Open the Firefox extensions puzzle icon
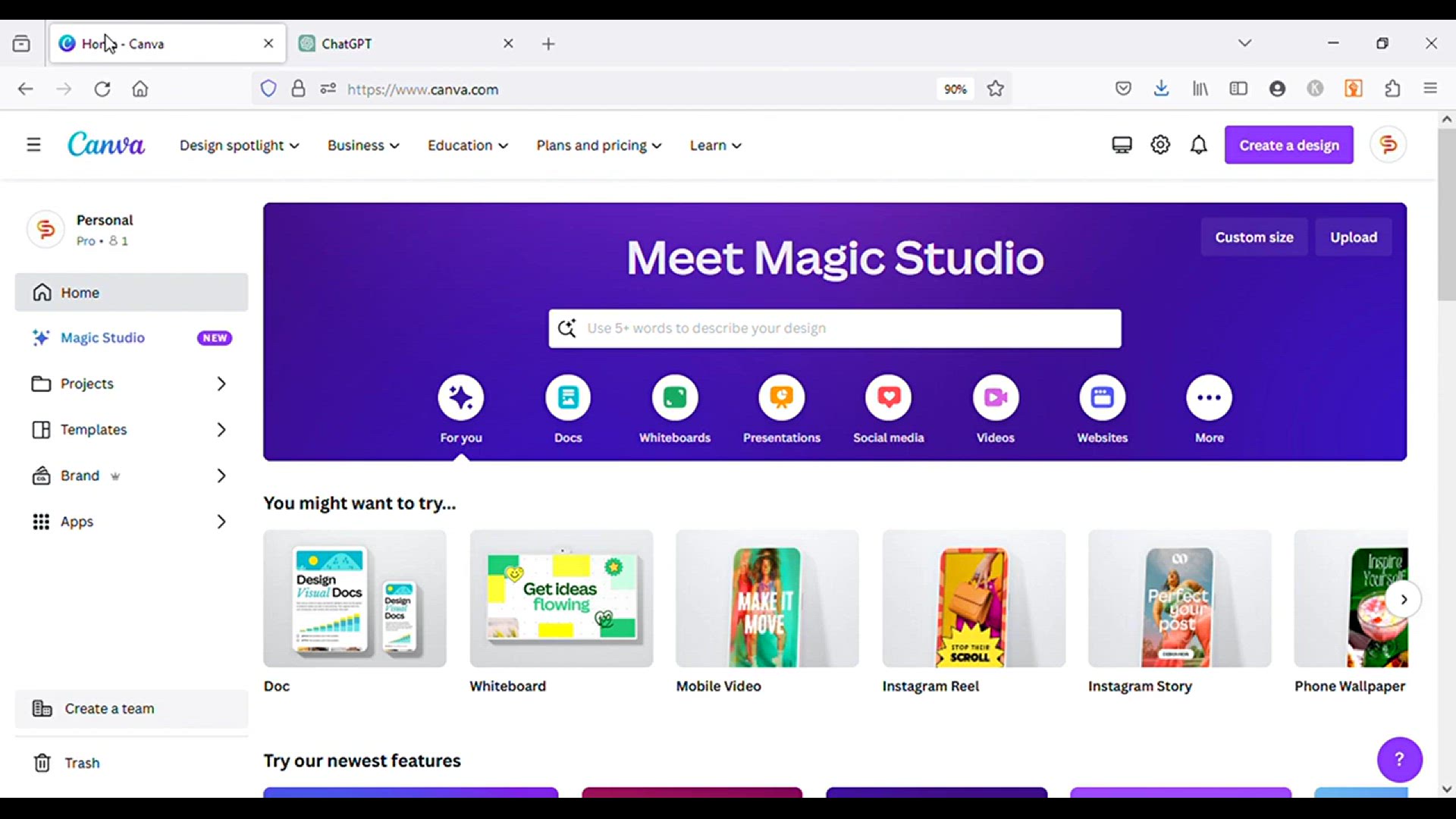 1392,89
